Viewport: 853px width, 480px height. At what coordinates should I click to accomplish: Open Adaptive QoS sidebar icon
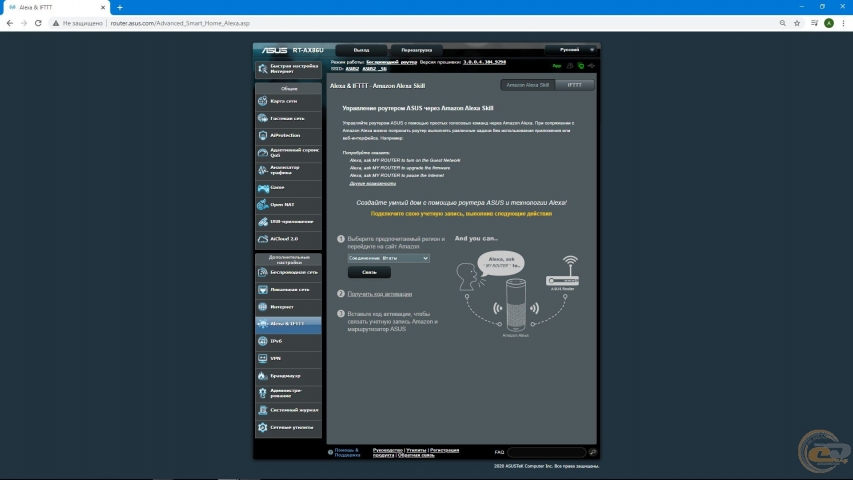tap(263, 152)
